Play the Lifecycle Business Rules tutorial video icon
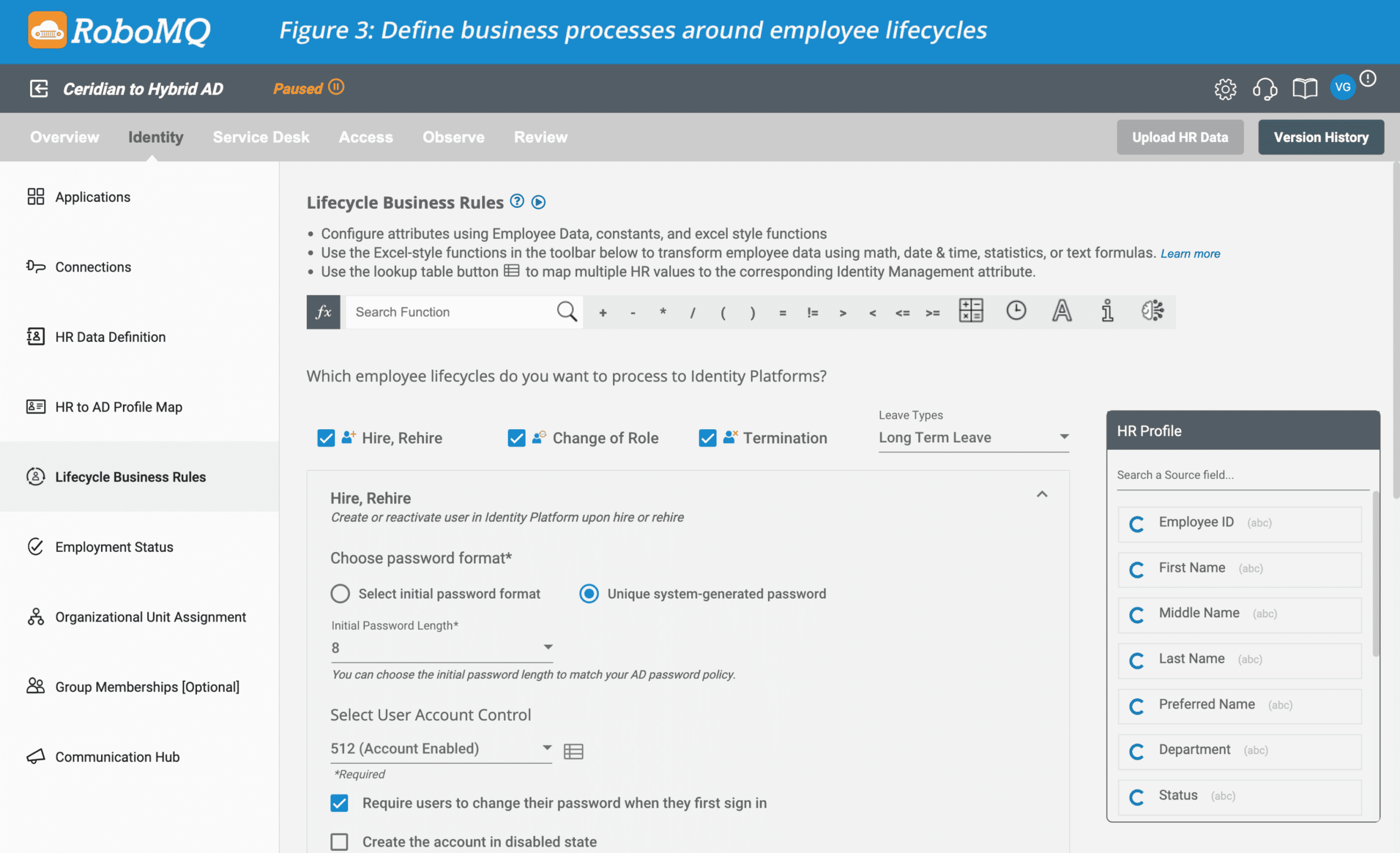Viewport: 1400px width, 853px height. (538, 202)
